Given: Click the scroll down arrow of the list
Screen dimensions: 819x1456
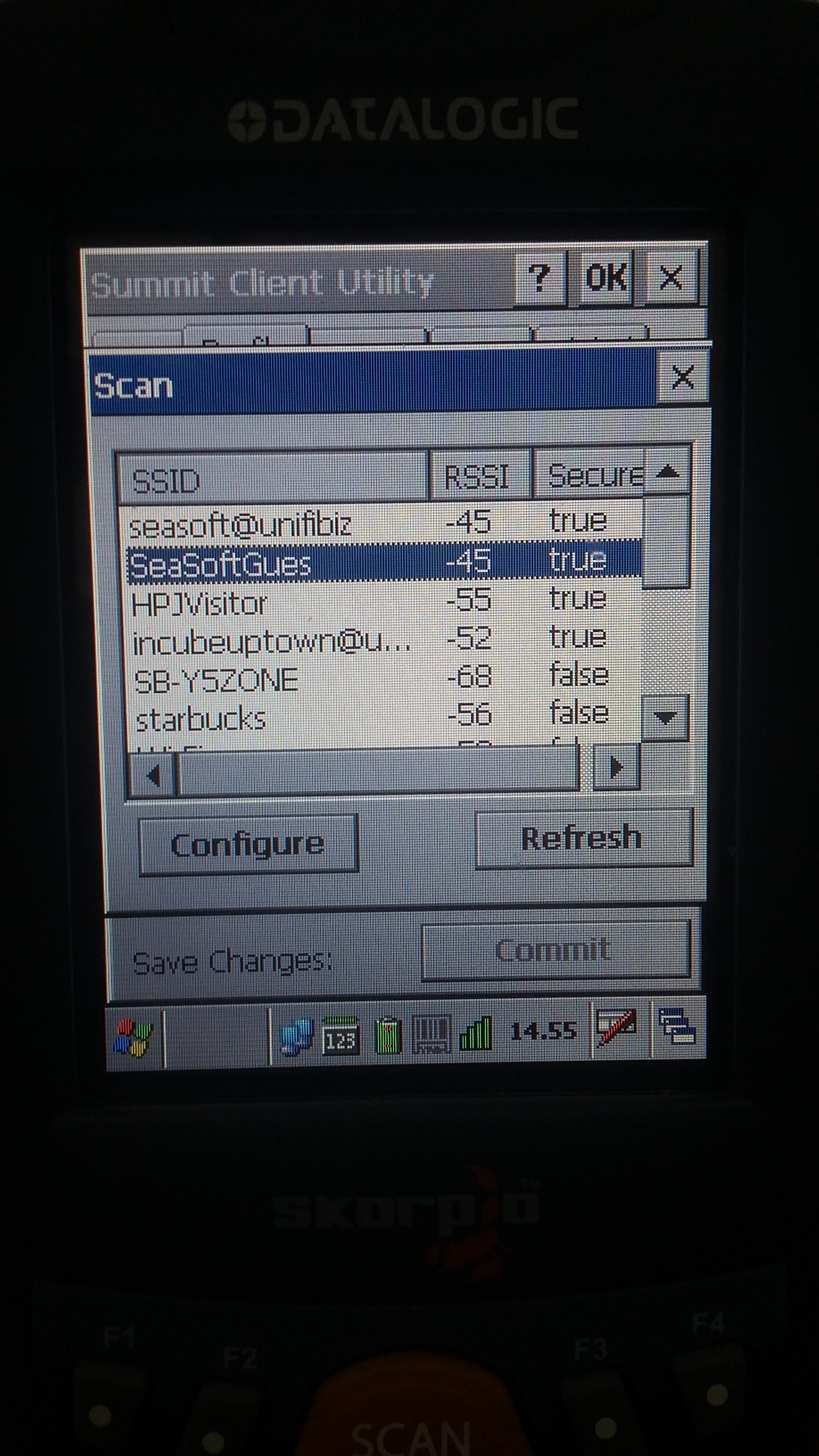Looking at the screenshot, I should coord(665,717).
